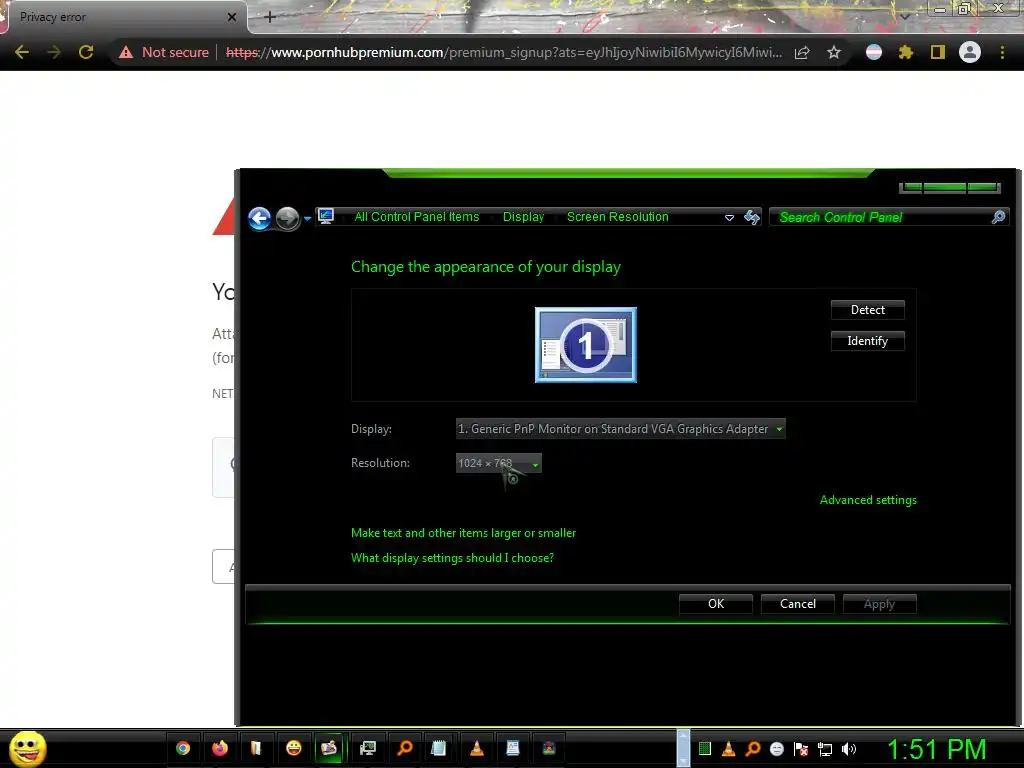The width and height of the screenshot is (1024, 768).
Task: Open the orange magnifier taskbar app
Action: 405,748
